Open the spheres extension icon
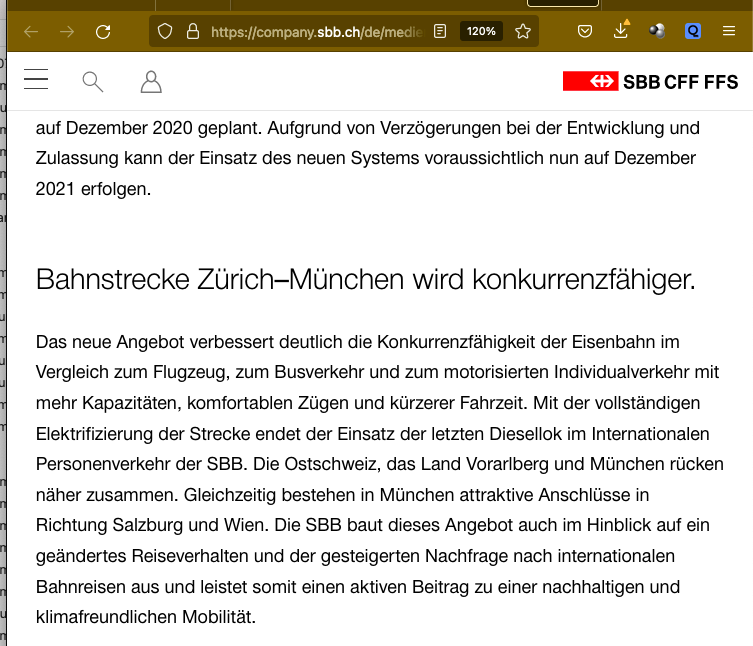The height and width of the screenshot is (646, 753). point(657,31)
